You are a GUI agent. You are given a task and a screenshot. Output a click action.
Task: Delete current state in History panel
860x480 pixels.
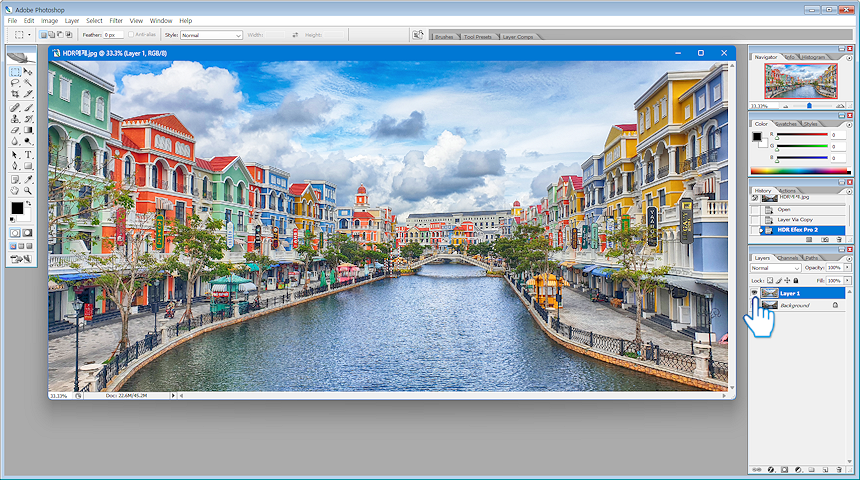839,240
